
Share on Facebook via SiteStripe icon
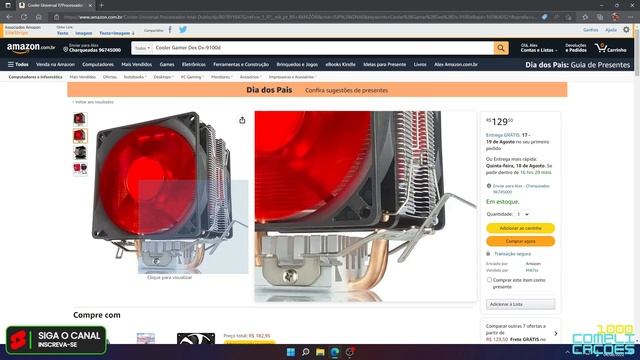coord(170,30)
